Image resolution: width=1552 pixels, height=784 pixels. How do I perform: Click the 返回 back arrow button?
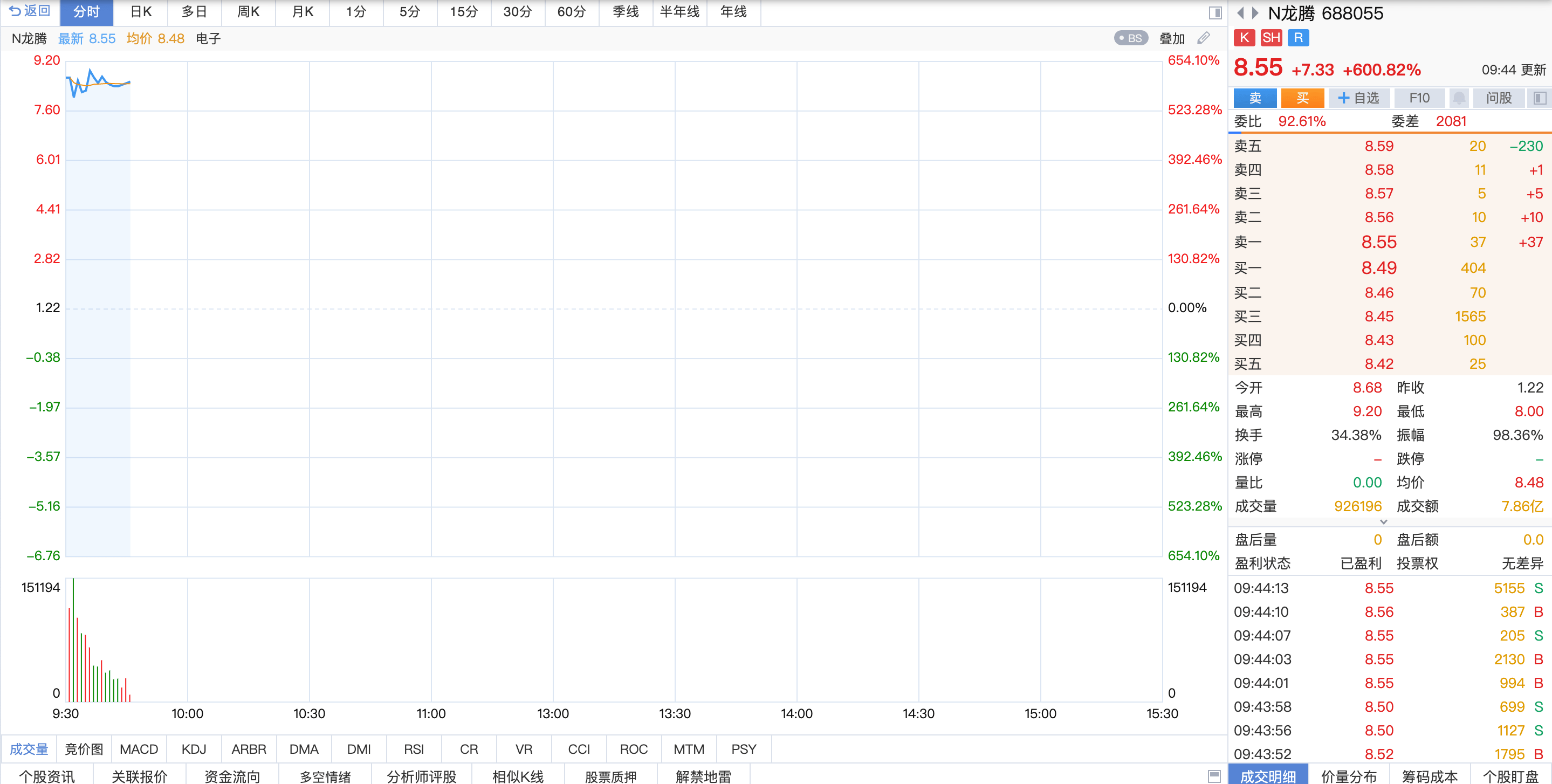pyautogui.click(x=30, y=11)
